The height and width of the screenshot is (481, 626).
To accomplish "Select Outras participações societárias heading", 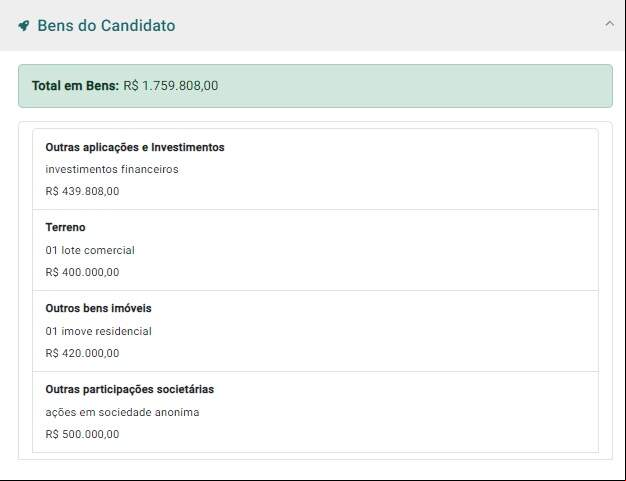I will pyautogui.click(x=130, y=389).
